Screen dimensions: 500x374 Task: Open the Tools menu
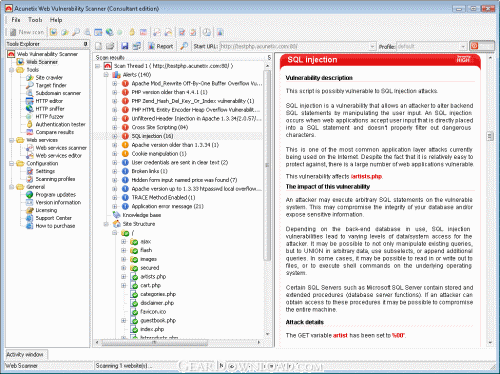[35, 20]
